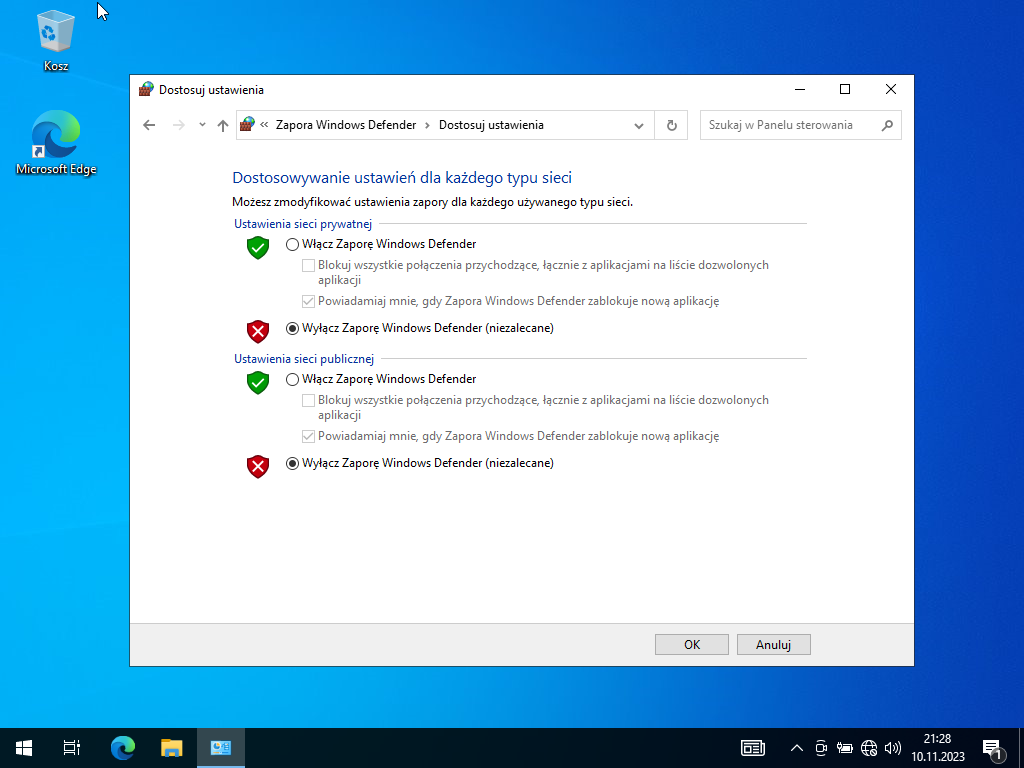Open the volume speaker tray icon

pyautogui.click(x=892, y=748)
